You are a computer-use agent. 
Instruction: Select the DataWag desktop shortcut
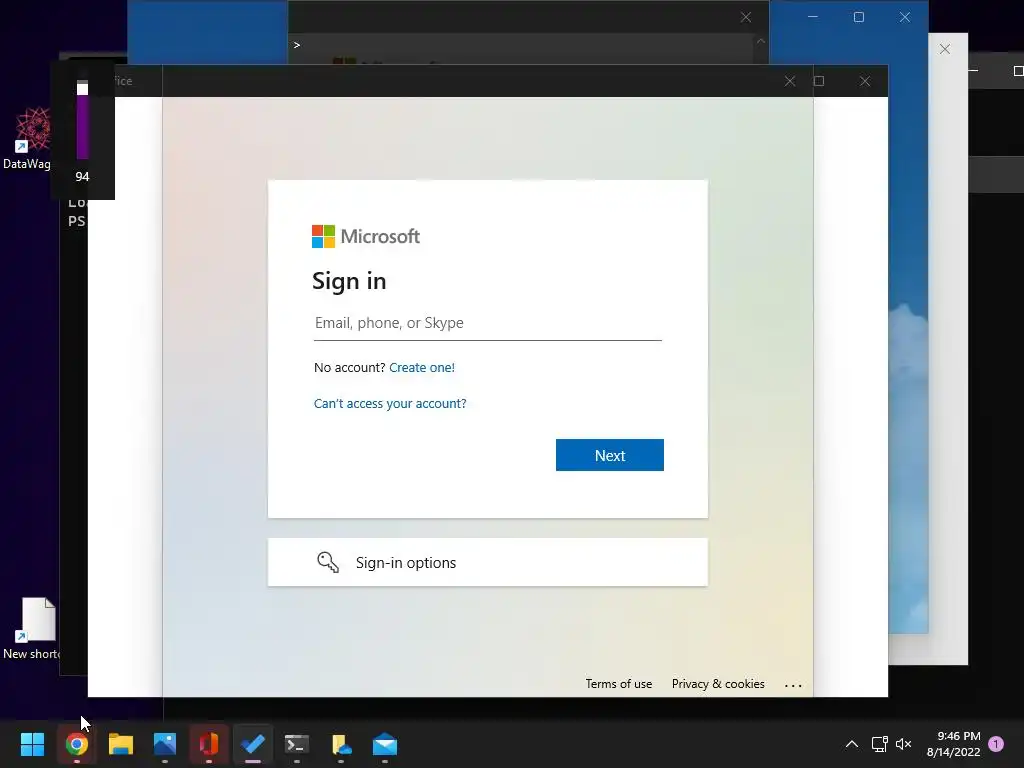[27, 138]
